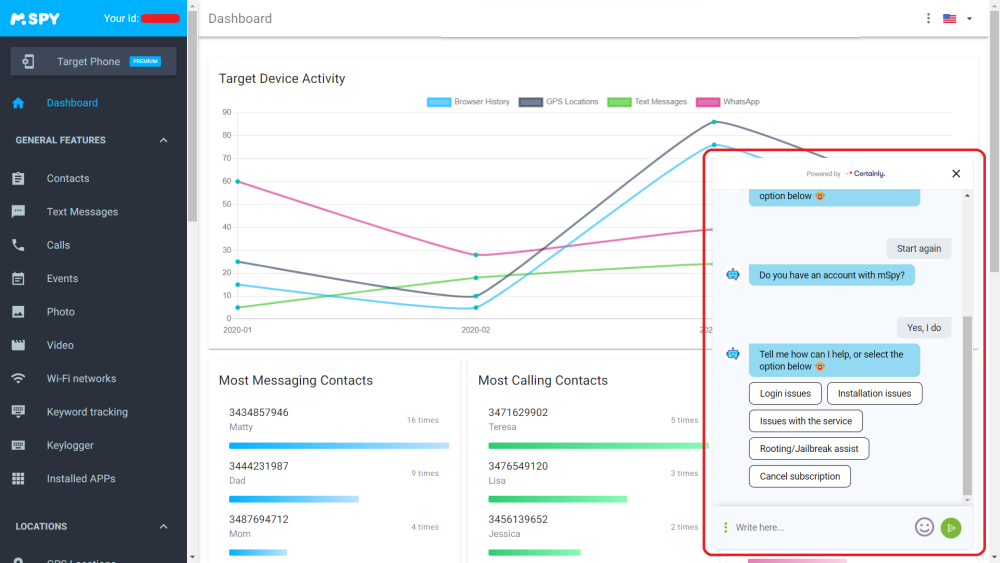Click the Start again chat message
This screenshot has width=1000, height=563.
pyautogui.click(x=919, y=249)
